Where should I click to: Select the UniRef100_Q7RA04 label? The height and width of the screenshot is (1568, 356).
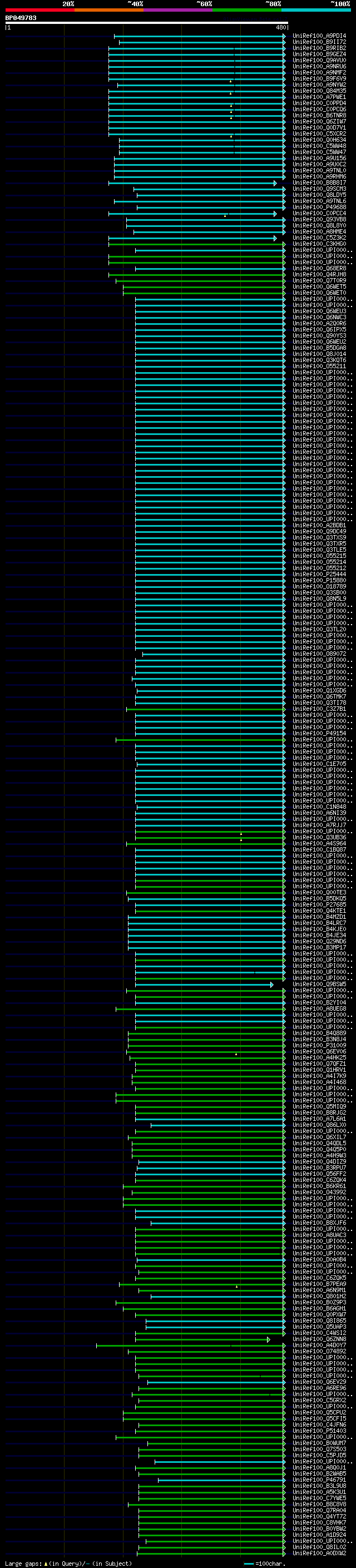(319, 1511)
